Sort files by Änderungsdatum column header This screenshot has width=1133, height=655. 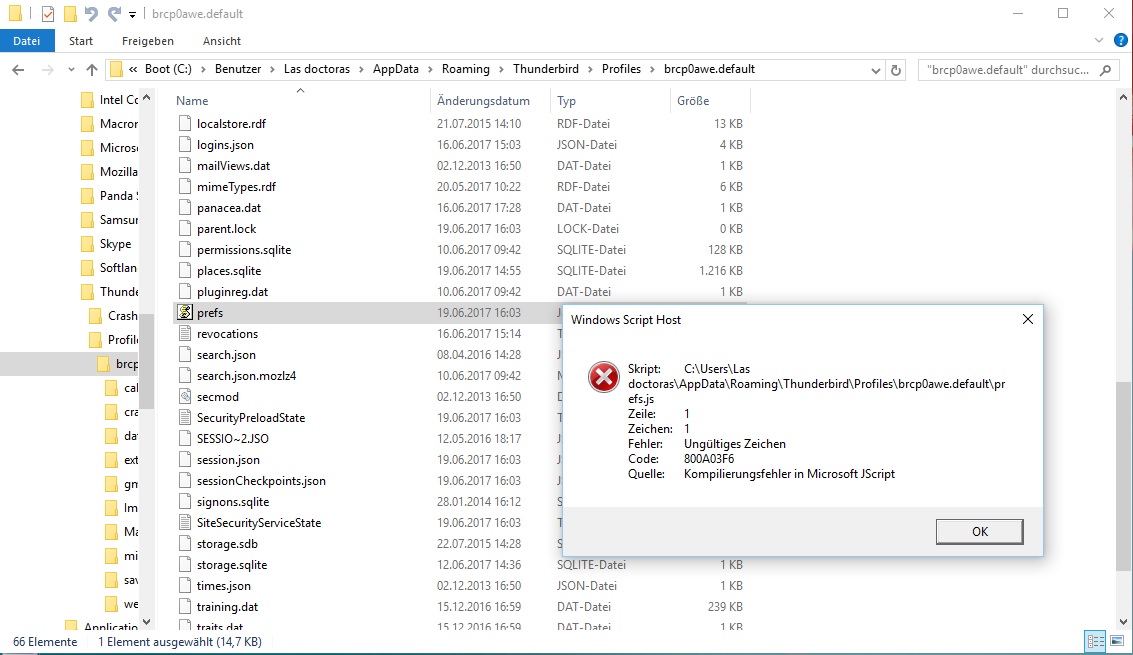click(484, 101)
